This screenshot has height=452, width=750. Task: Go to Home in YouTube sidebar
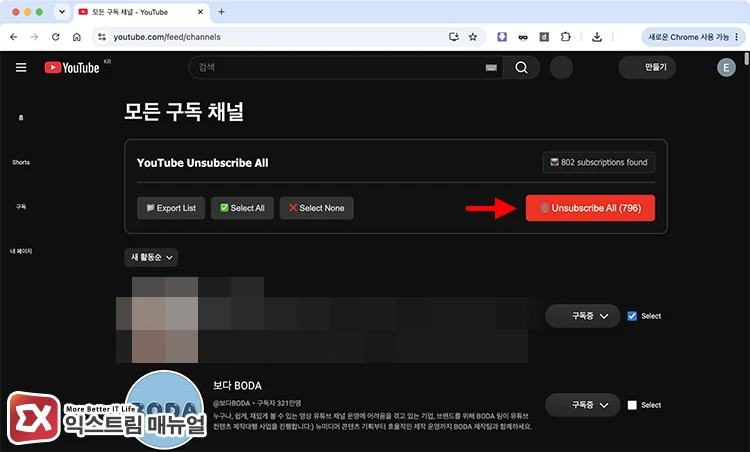coord(21,118)
